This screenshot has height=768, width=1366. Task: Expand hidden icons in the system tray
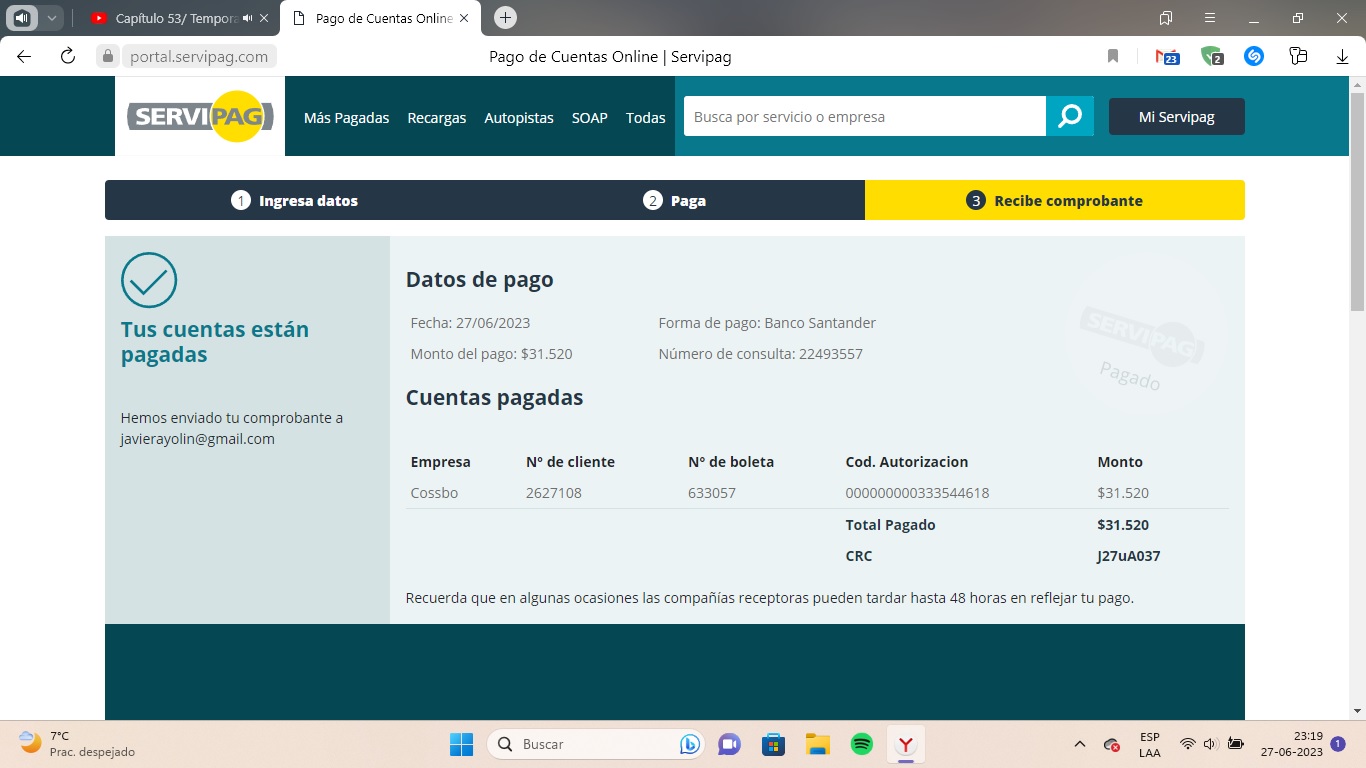point(1079,744)
